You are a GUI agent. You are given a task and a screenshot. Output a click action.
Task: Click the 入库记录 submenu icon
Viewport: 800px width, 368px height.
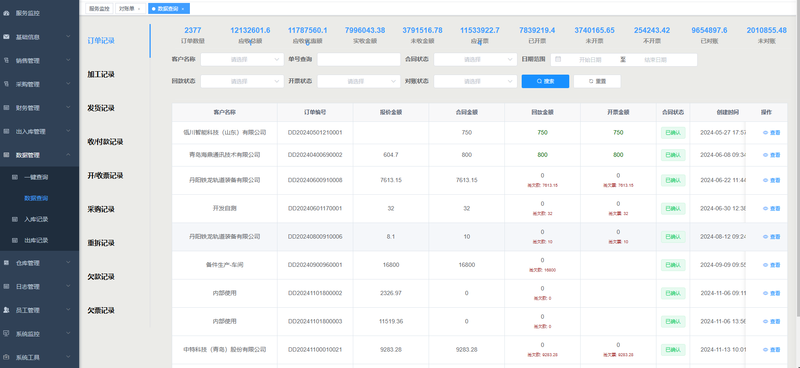(14, 219)
